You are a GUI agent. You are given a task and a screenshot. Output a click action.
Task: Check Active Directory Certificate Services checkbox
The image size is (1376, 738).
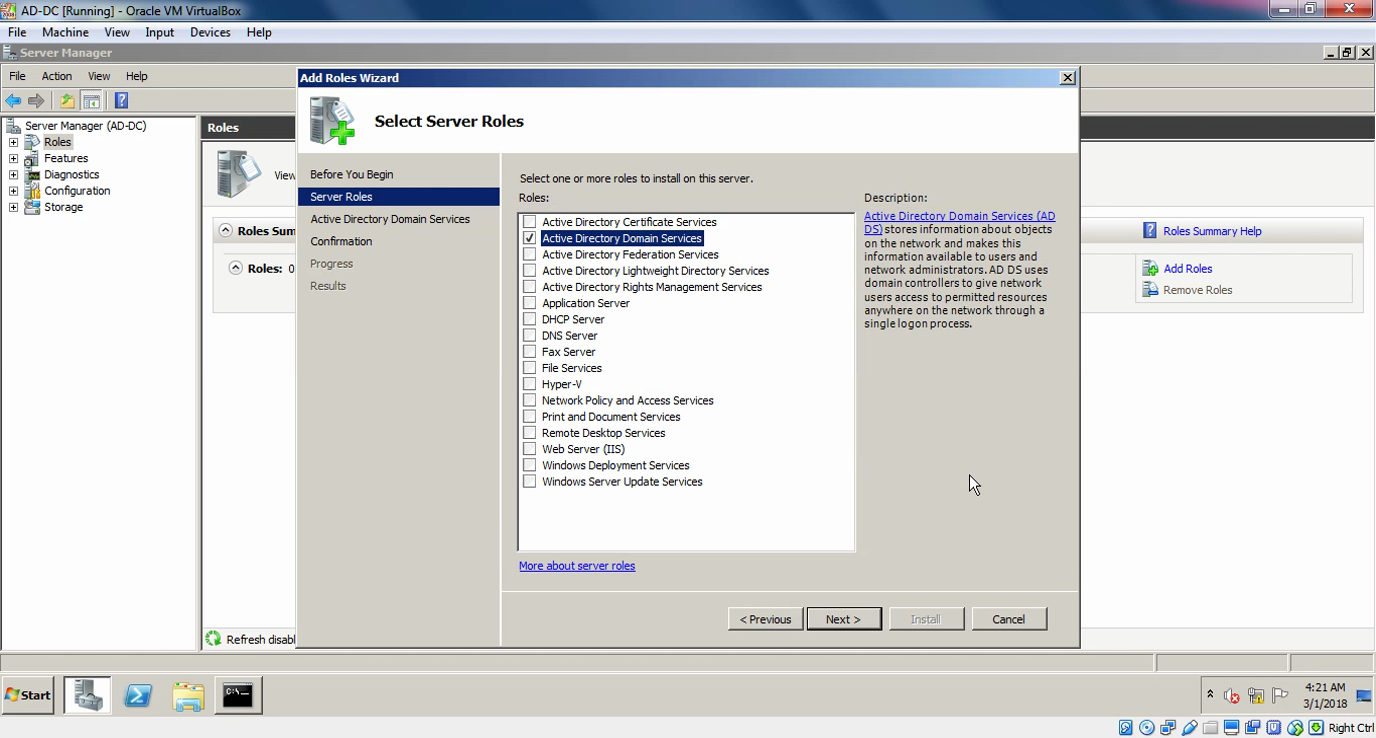530,222
